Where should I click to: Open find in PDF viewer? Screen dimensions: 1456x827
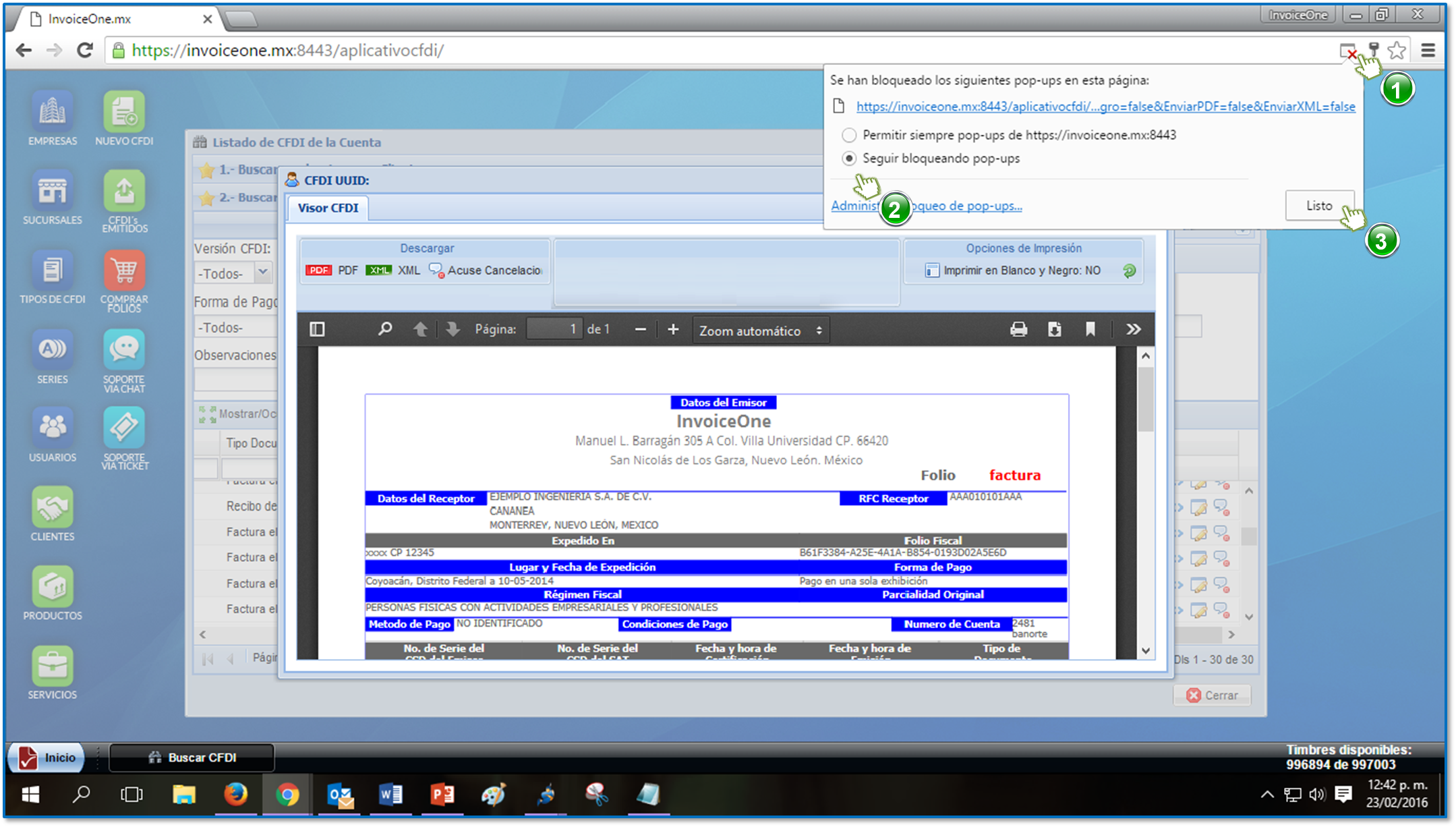click(385, 329)
